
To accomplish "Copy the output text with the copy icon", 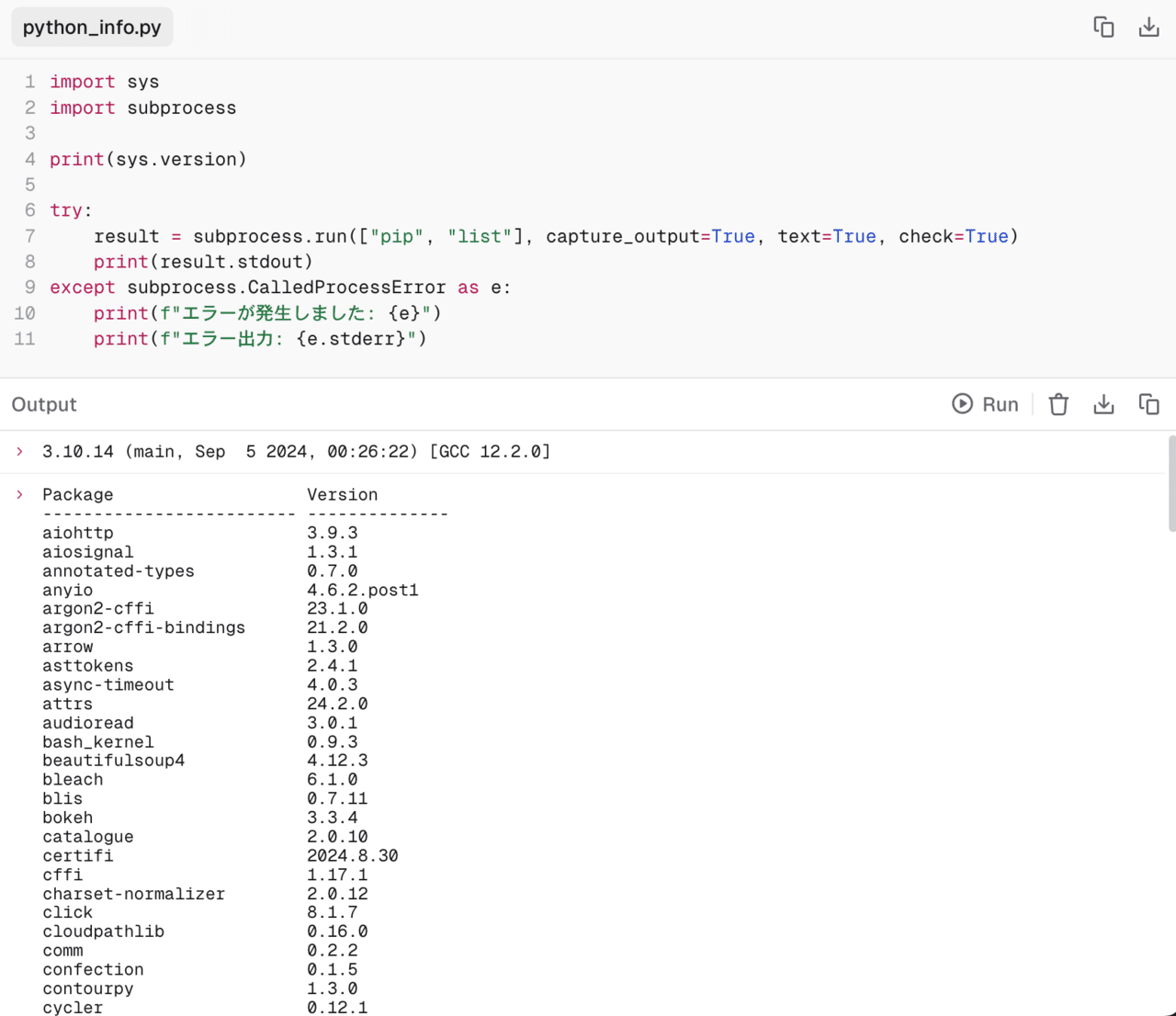I will tap(1148, 404).
